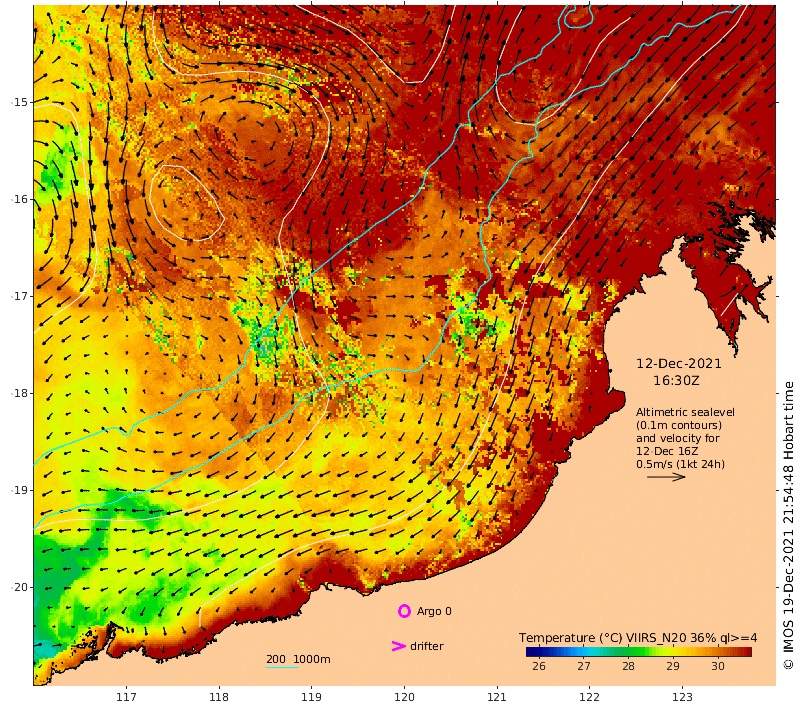The width and height of the screenshot is (800, 710).
Task: Click longitude label 120 on the axis
Action: pos(404,697)
